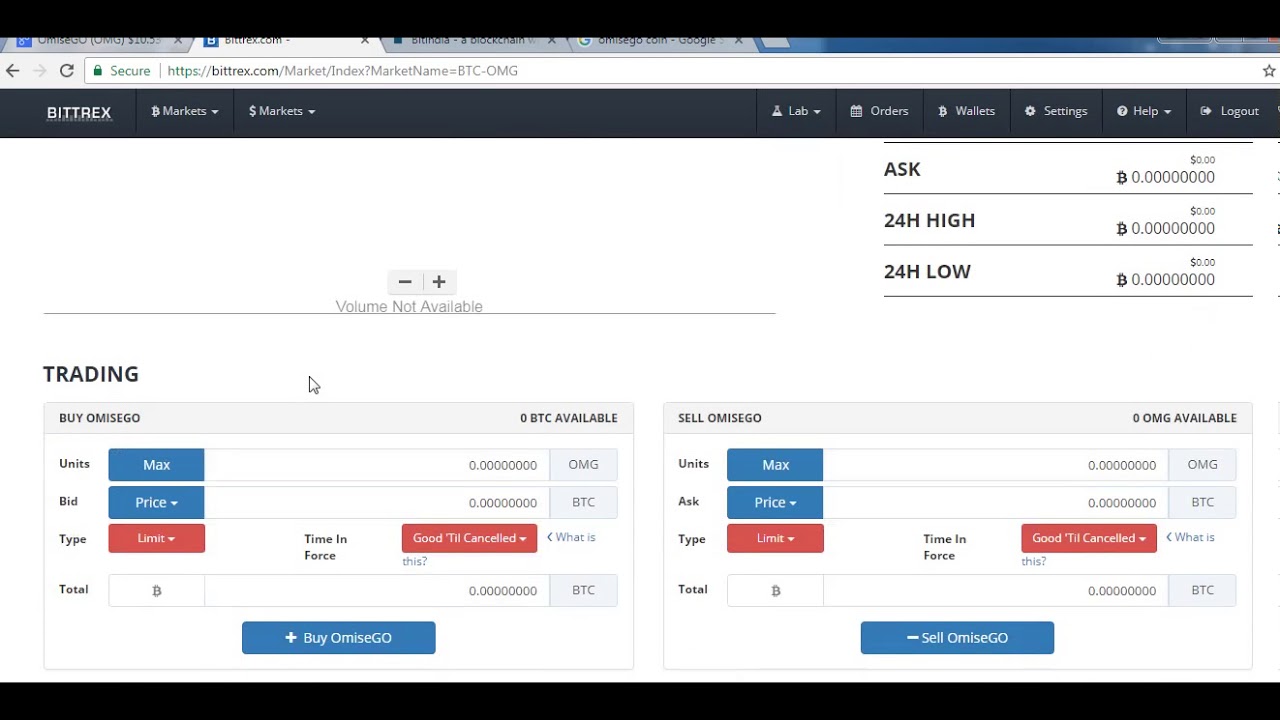Zoom out the chart with minus button
1280x720 pixels.
405,282
